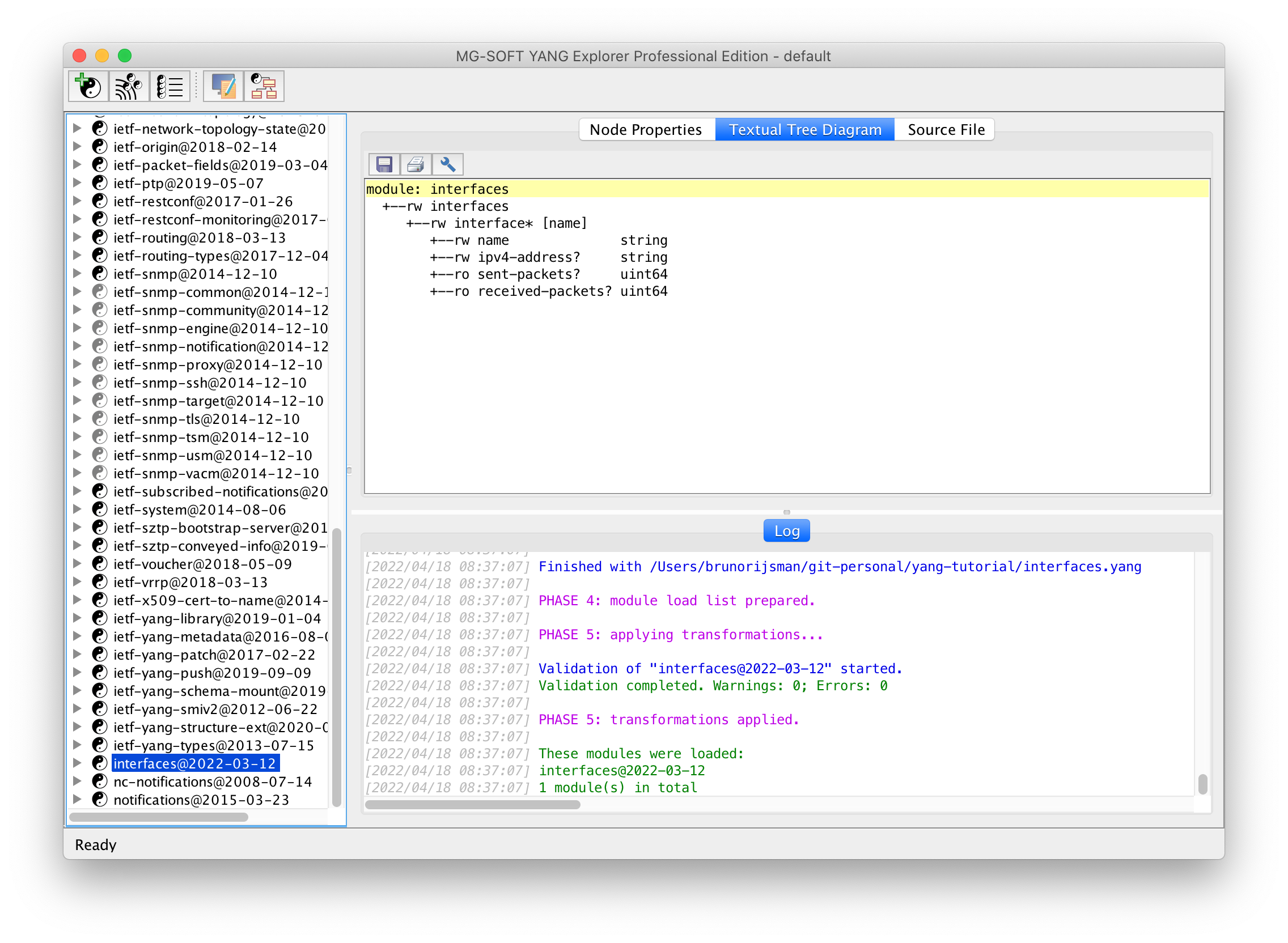Click yin-yang icon beside ietf-system@2014-08-06
The image size is (1288, 943).
tap(99, 509)
